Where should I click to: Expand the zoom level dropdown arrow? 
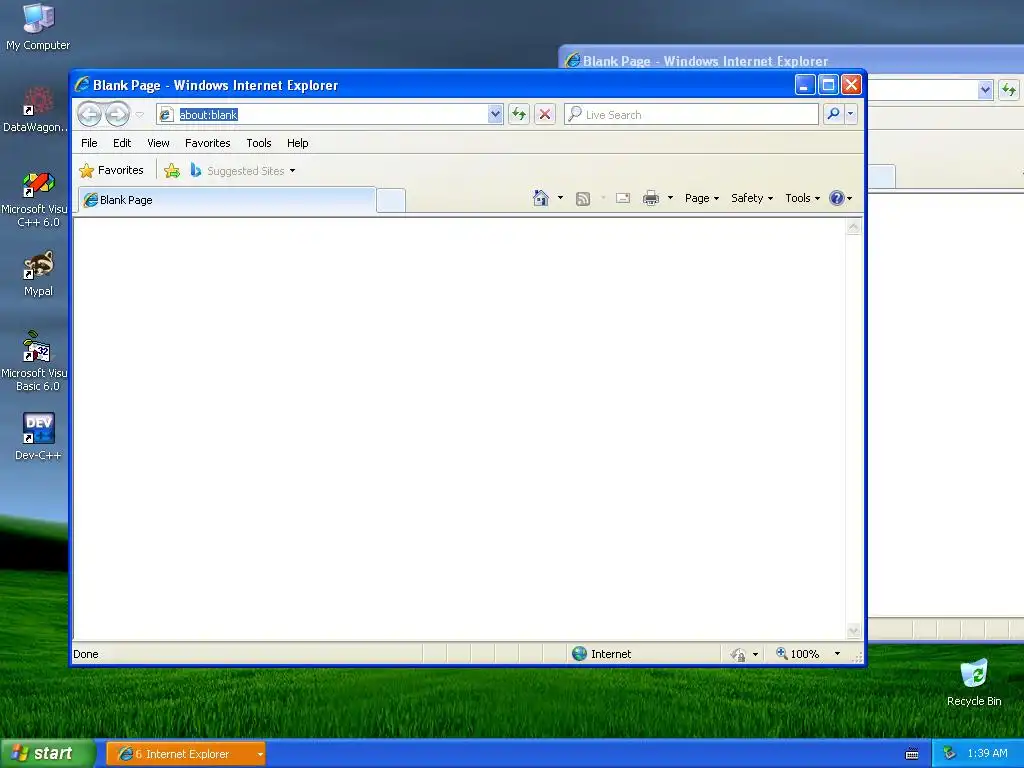837,654
